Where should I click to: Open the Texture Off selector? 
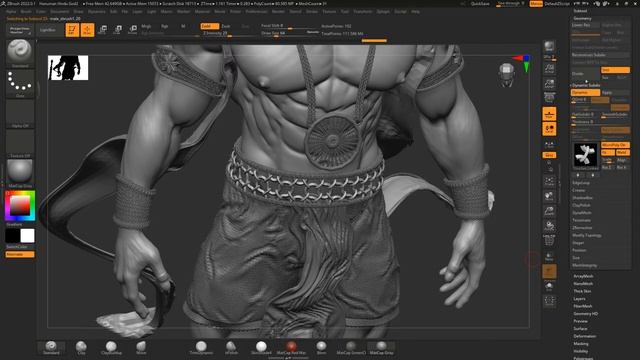[x=20, y=144]
